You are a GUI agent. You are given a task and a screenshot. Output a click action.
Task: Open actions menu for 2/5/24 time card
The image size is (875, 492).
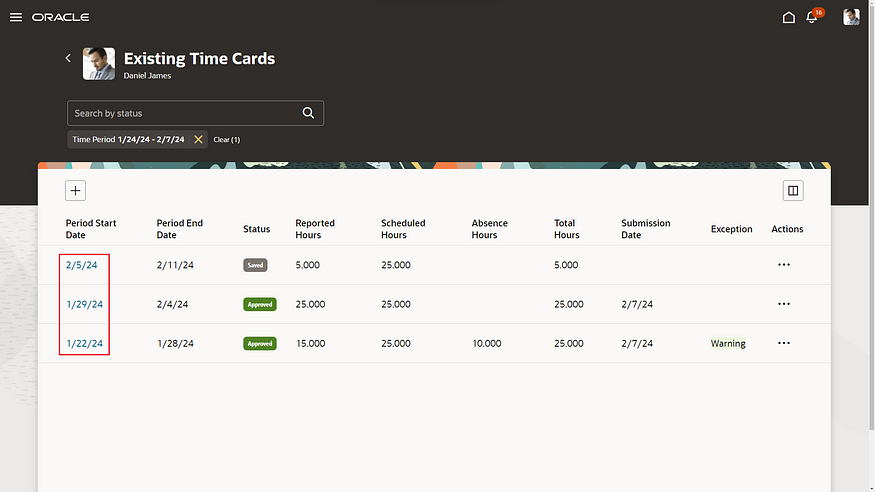[783, 265]
